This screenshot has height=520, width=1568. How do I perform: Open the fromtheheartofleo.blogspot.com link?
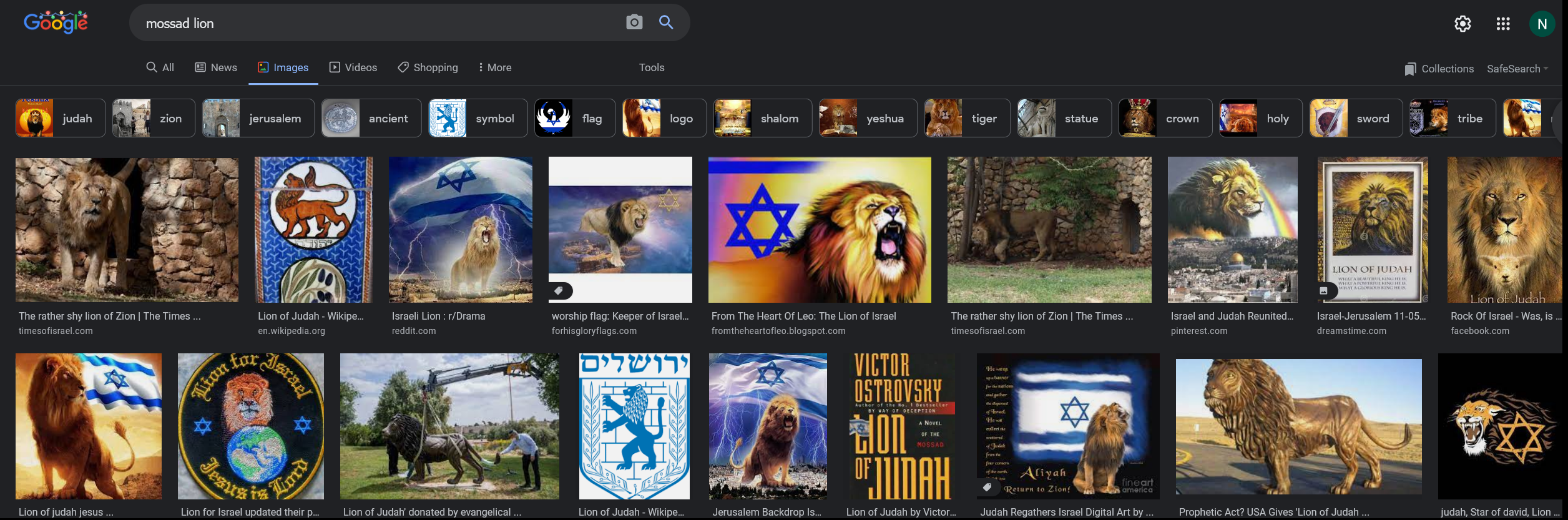(x=778, y=331)
